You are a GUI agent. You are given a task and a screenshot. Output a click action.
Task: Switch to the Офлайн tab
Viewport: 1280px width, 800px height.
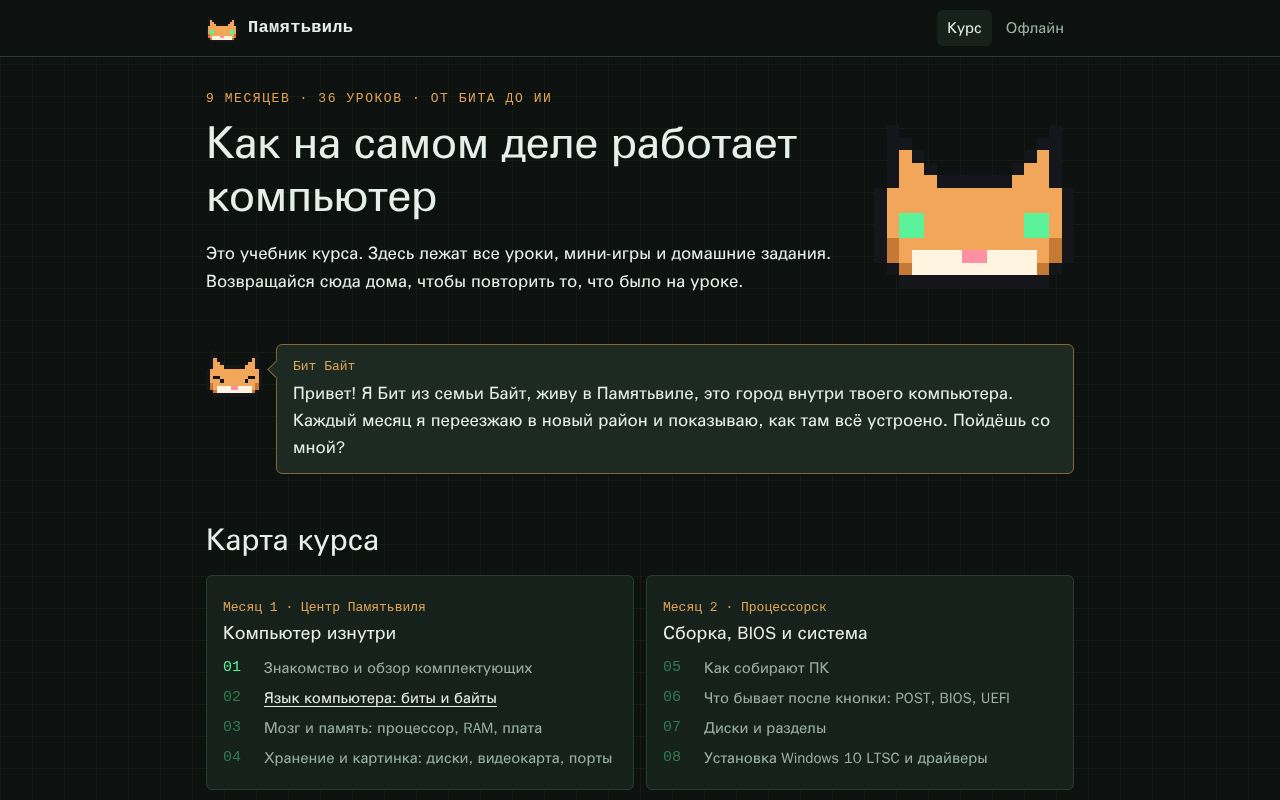tap(1035, 28)
